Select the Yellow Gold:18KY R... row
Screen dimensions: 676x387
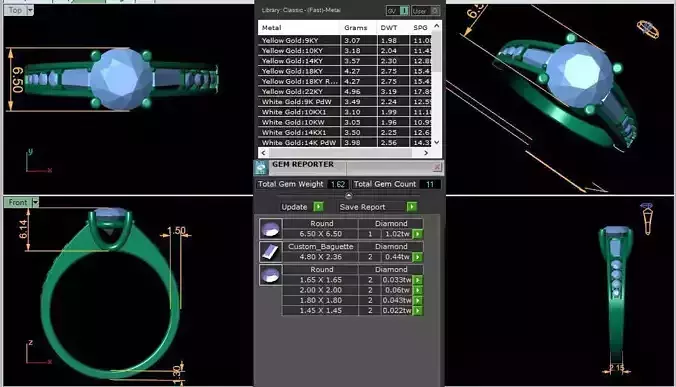click(345, 81)
